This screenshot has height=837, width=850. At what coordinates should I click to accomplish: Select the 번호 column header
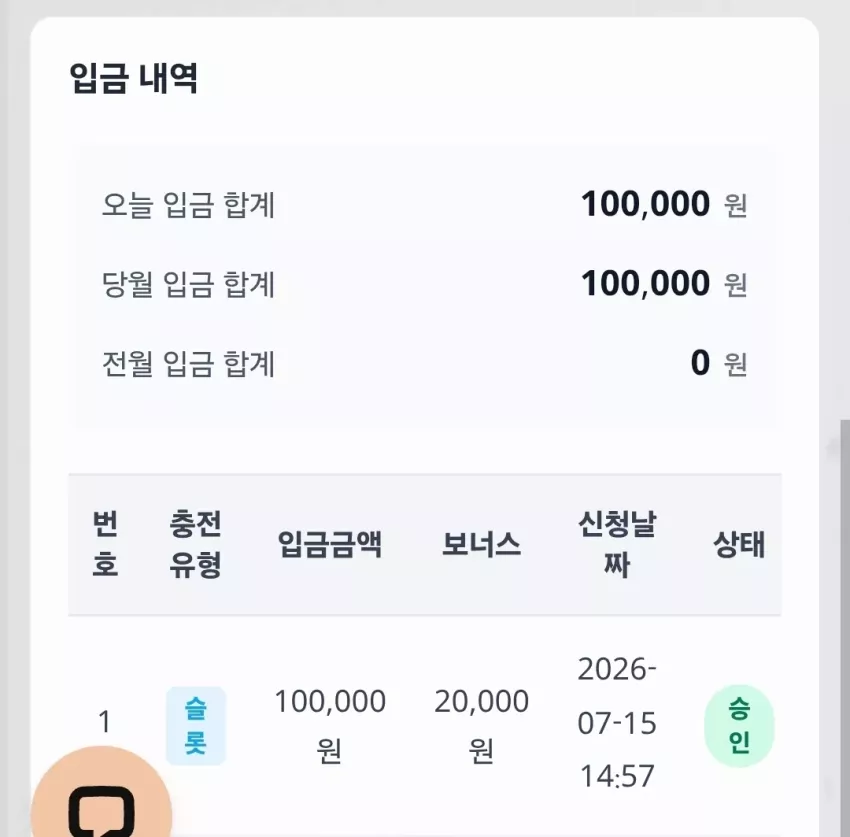click(105, 544)
